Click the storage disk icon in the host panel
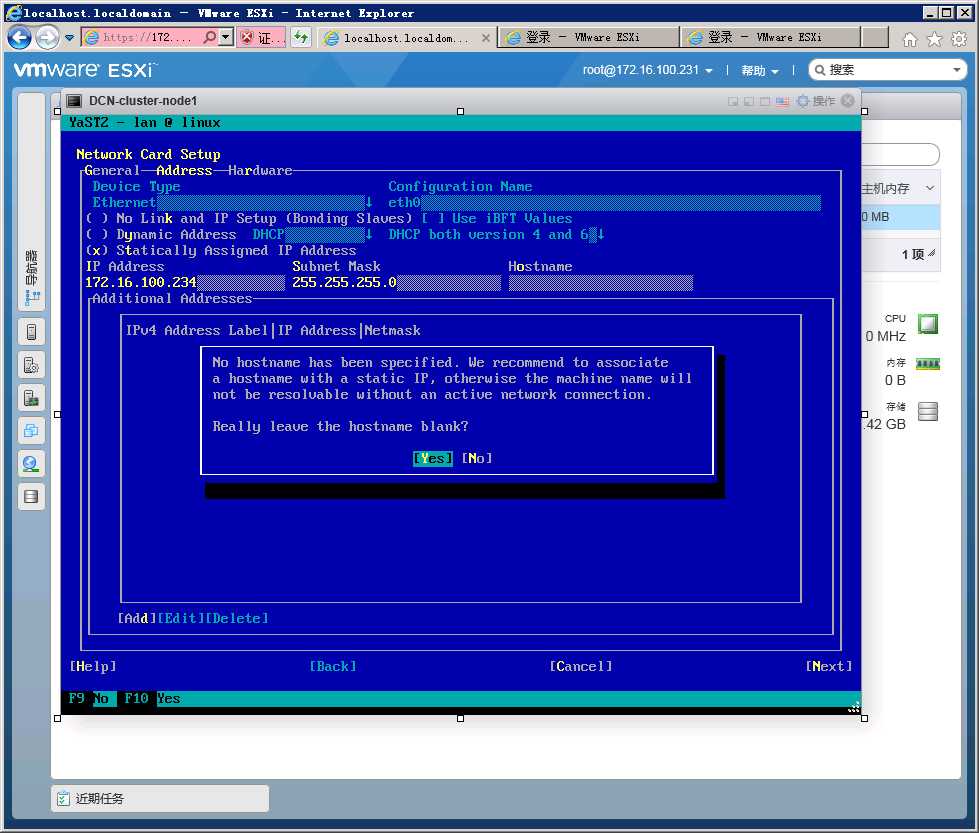This screenshot has height=833, width=979. tap(928, 412)
